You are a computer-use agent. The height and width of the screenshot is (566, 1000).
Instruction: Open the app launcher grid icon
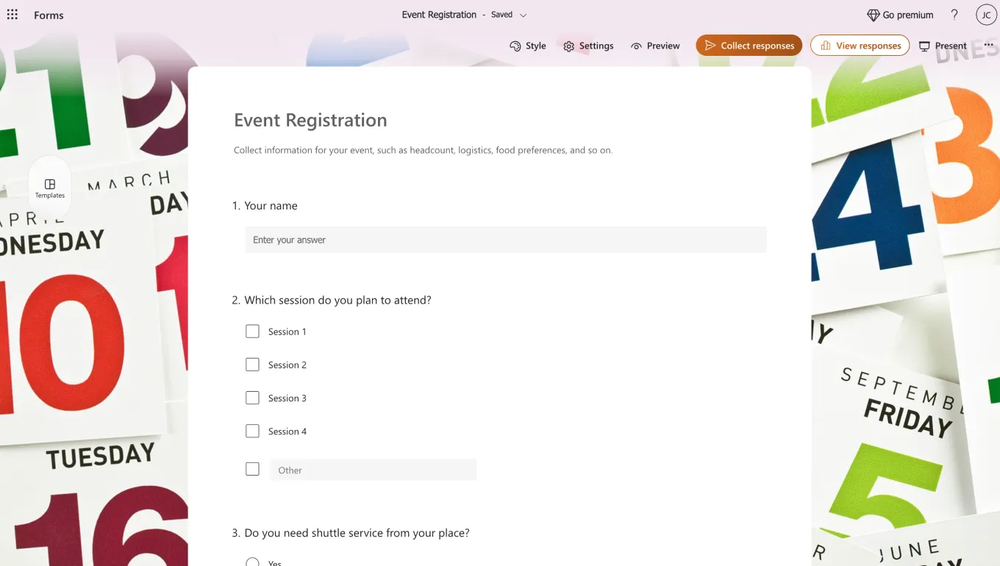tap(12, 15)
